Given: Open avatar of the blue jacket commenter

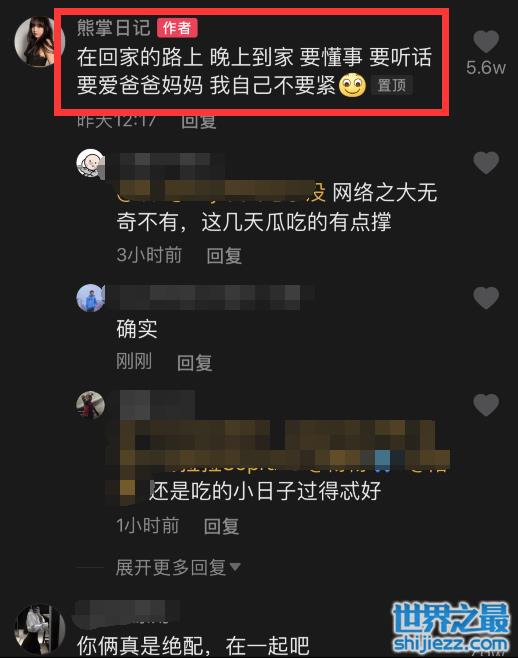Looking at the screenshot, I should tap(91, 298).
